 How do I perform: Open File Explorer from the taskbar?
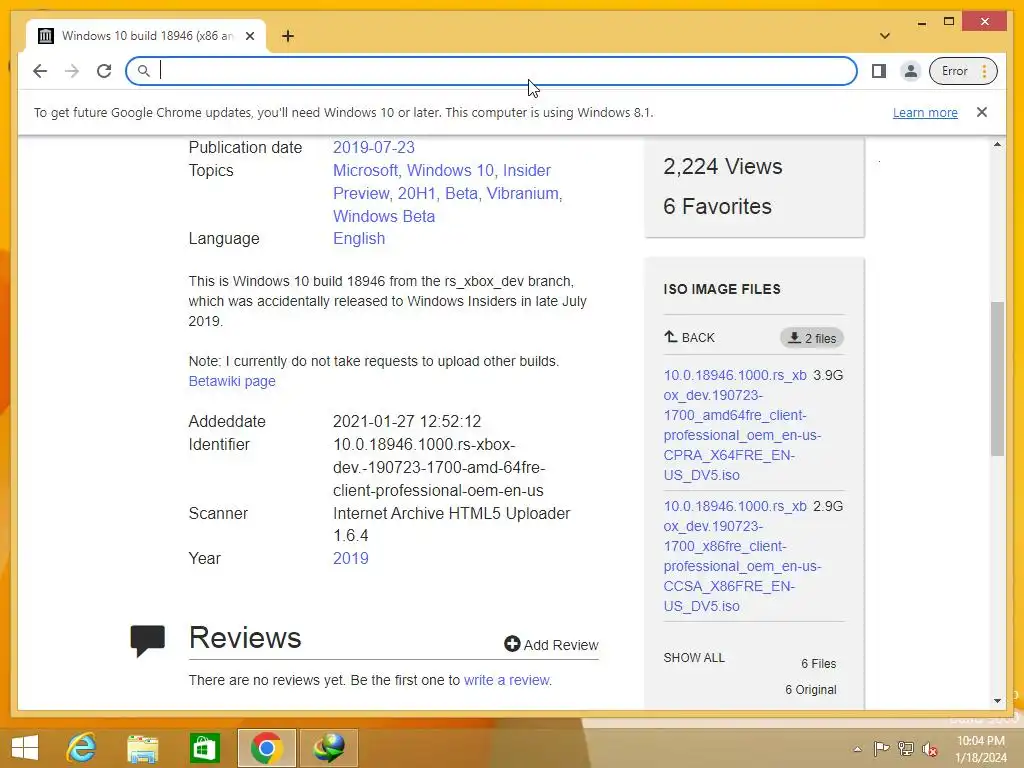[142, 748]
